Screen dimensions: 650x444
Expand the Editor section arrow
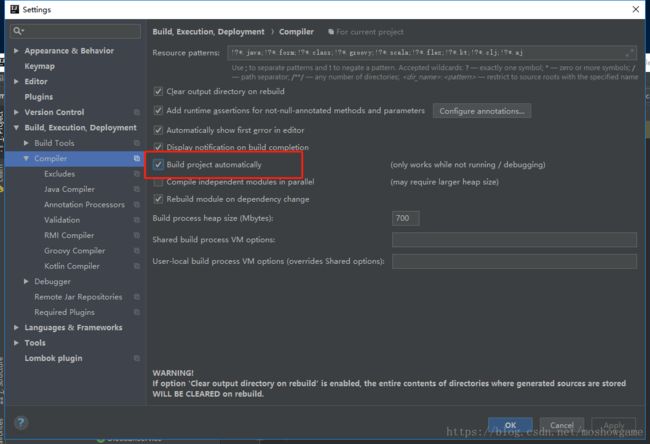click(x=16, y=81)
